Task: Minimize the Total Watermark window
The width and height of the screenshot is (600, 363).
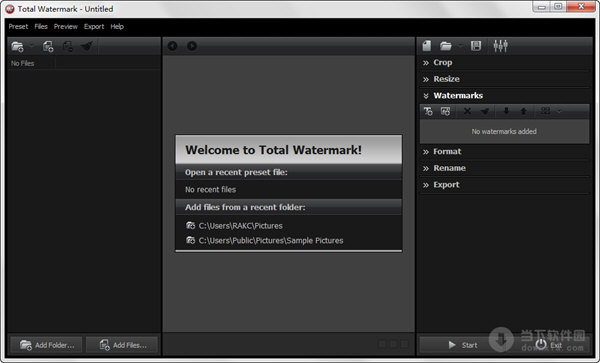Action: (542, 7)
